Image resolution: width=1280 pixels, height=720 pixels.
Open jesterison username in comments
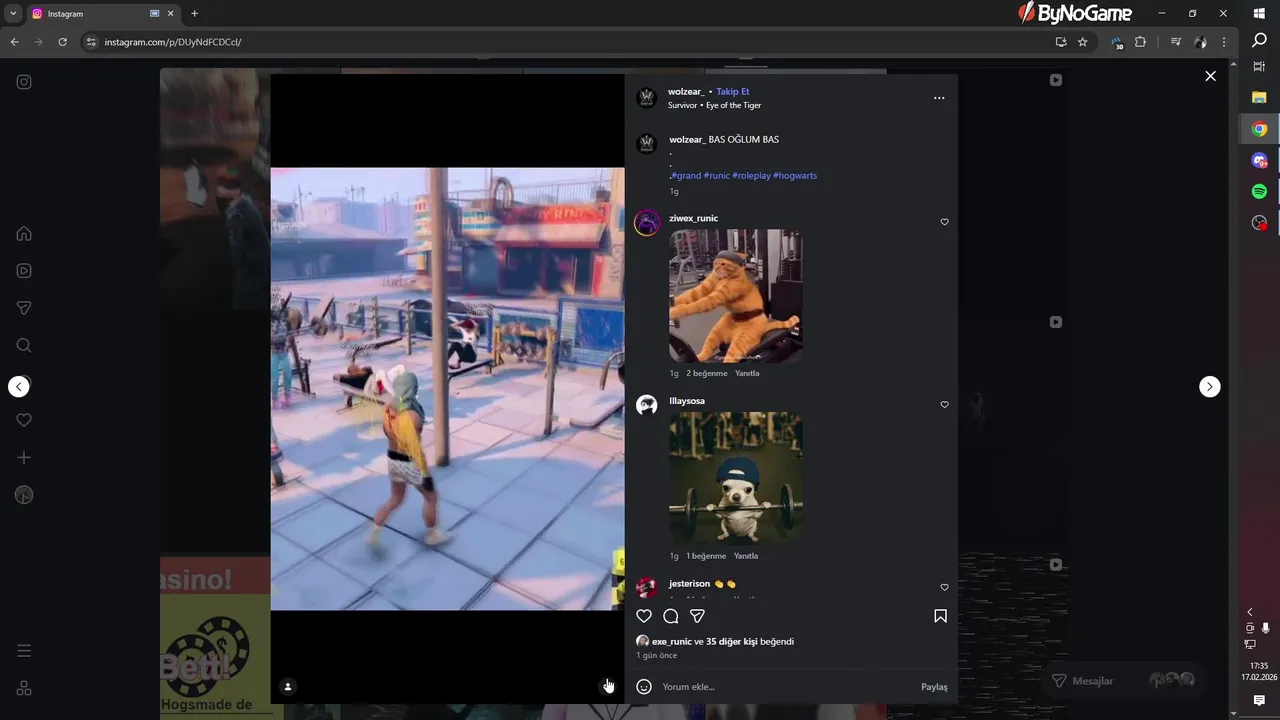point(690,584)
